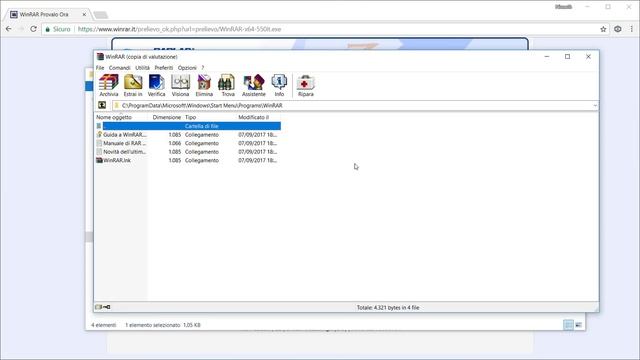Click the WinRAR.lnk file icon
Image resolution: width=640 pixels, height=360 pixels.
click(99, 160)
